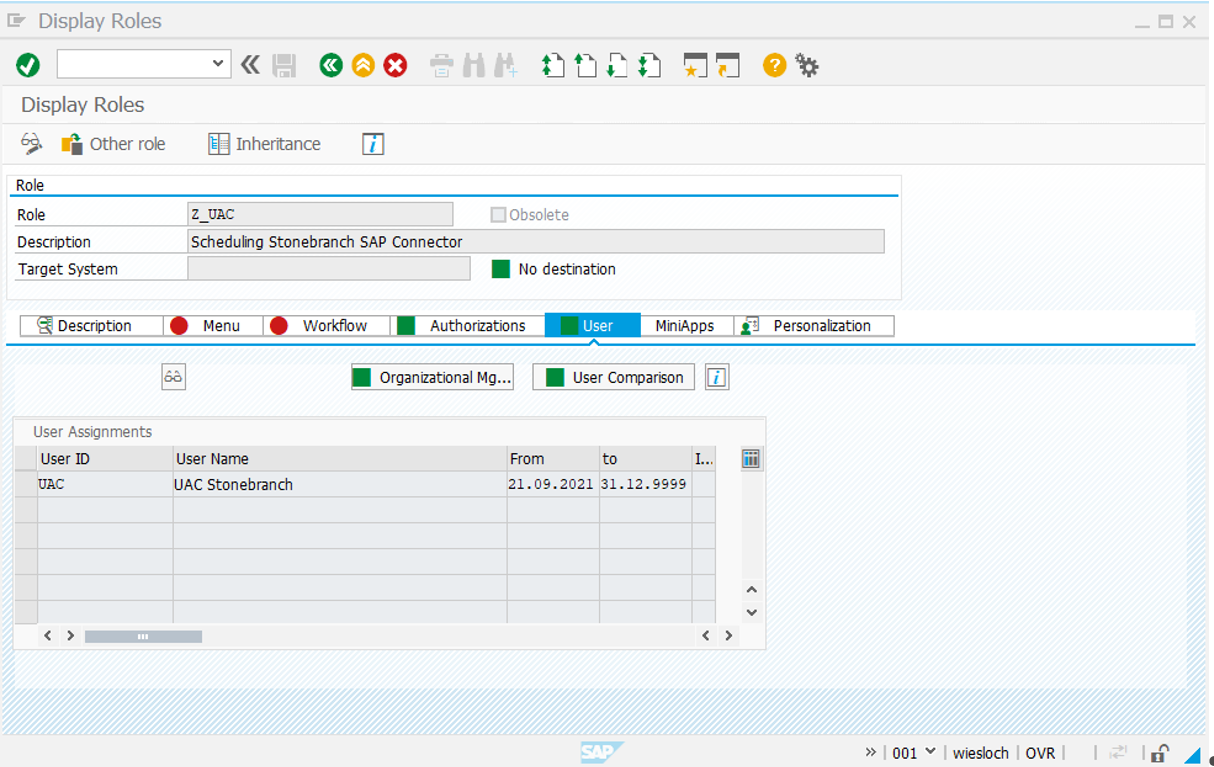The height and width of the screenshot is (767, 1214).
Task: Click the horizontal scrollbar thumb in table
Action: pos(143,636)
